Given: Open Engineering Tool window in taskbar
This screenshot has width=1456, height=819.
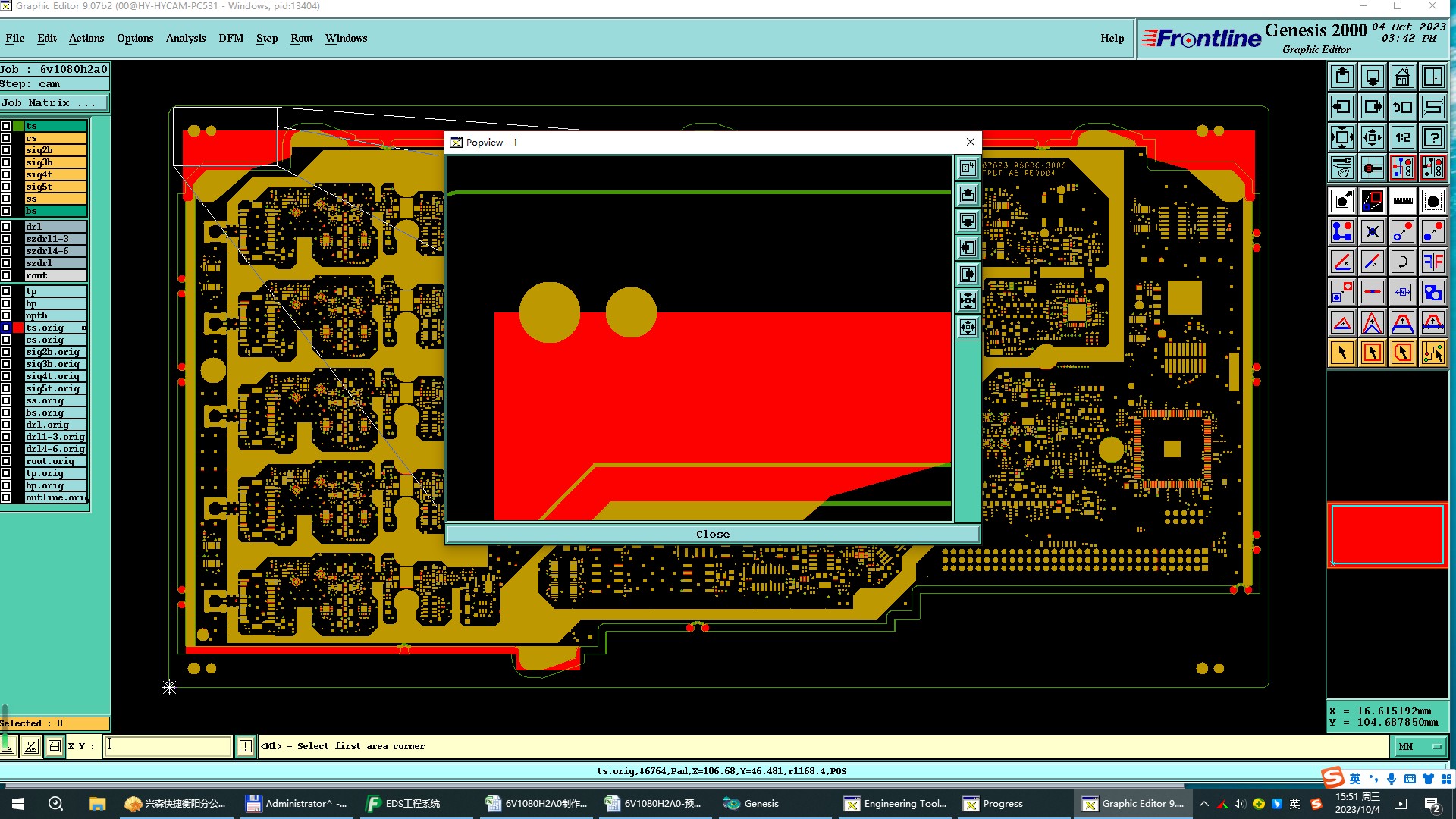Looking at the screenshot, I should tap(896, 804).
